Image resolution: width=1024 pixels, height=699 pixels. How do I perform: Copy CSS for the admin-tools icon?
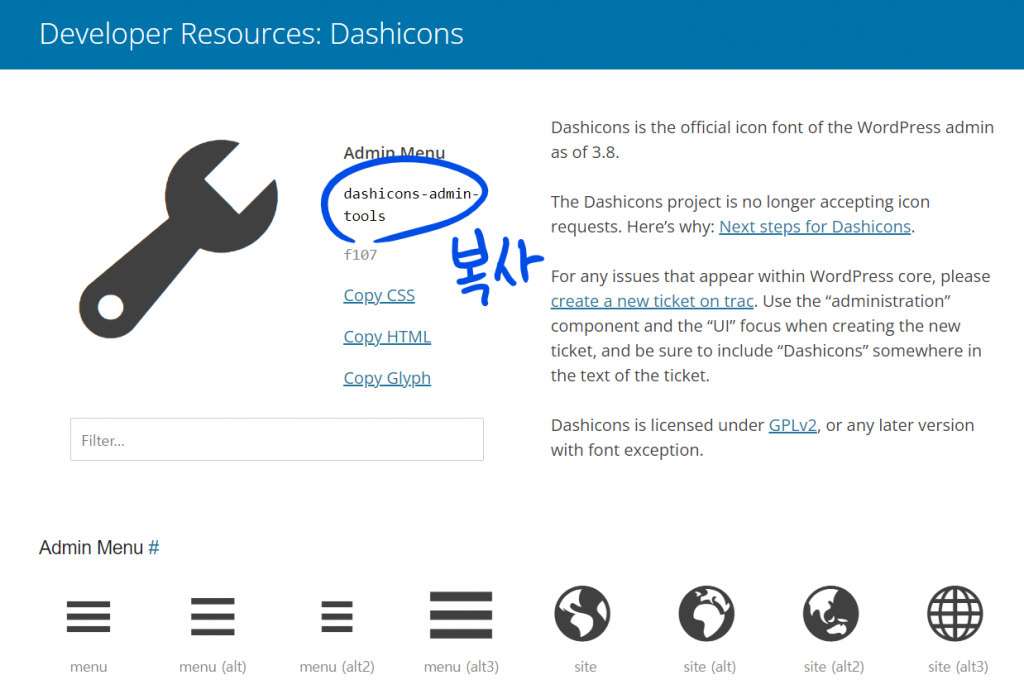click(x=379, y=295)
